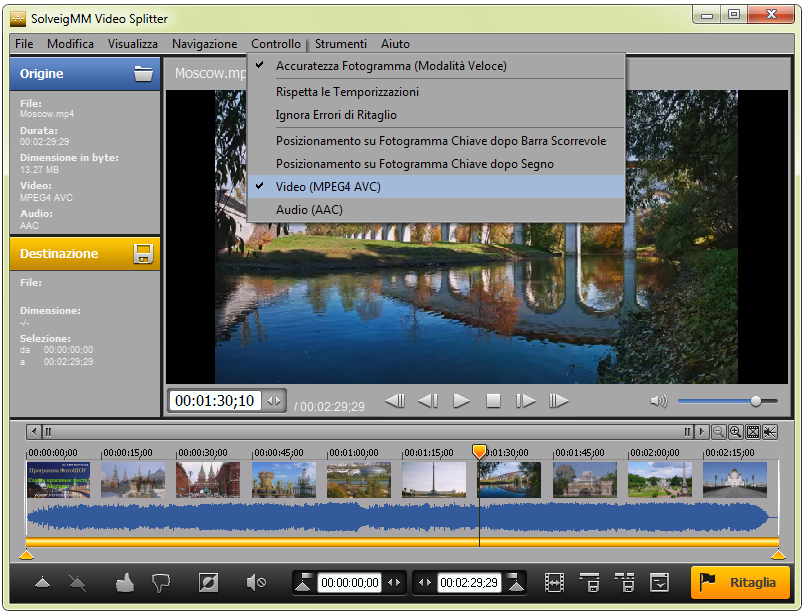The width and height of the screenshot is (805, 615).
Task: Toggle Accuratezza Fotogramma (Modalità Veloce) option
Action: (x=436, y=66)
